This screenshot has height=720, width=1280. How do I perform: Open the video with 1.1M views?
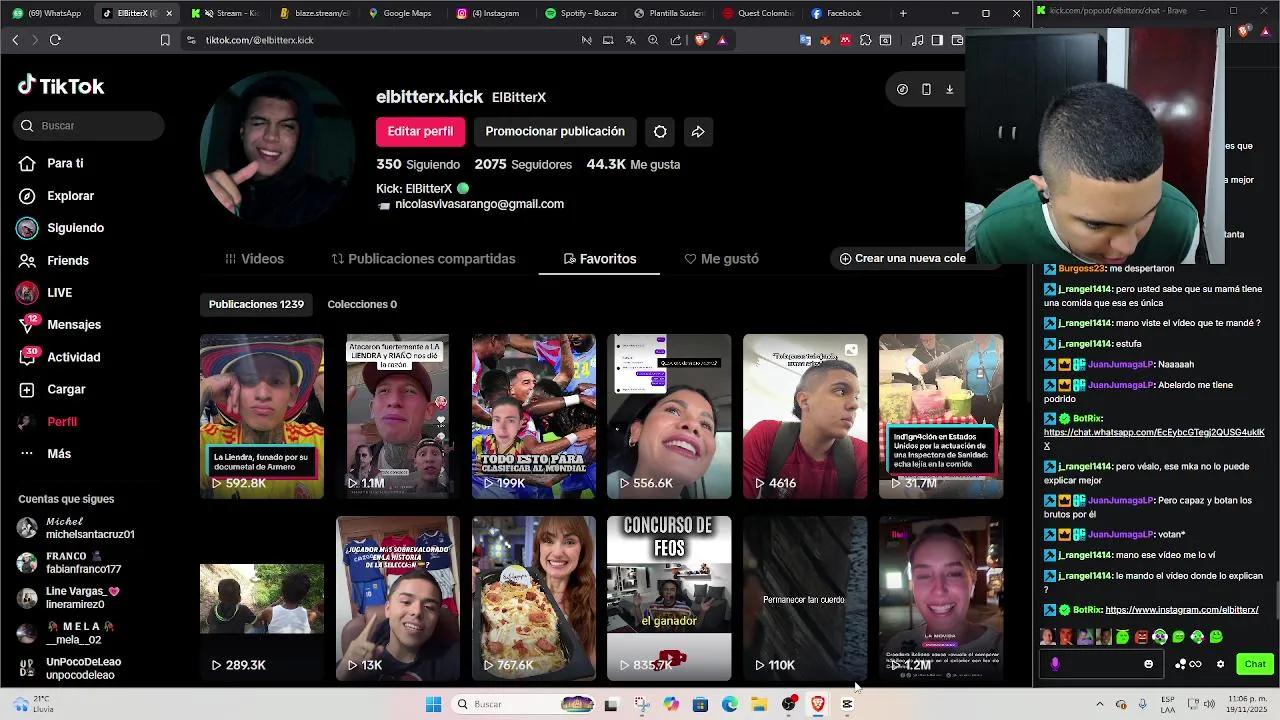[x=398, y=416]
